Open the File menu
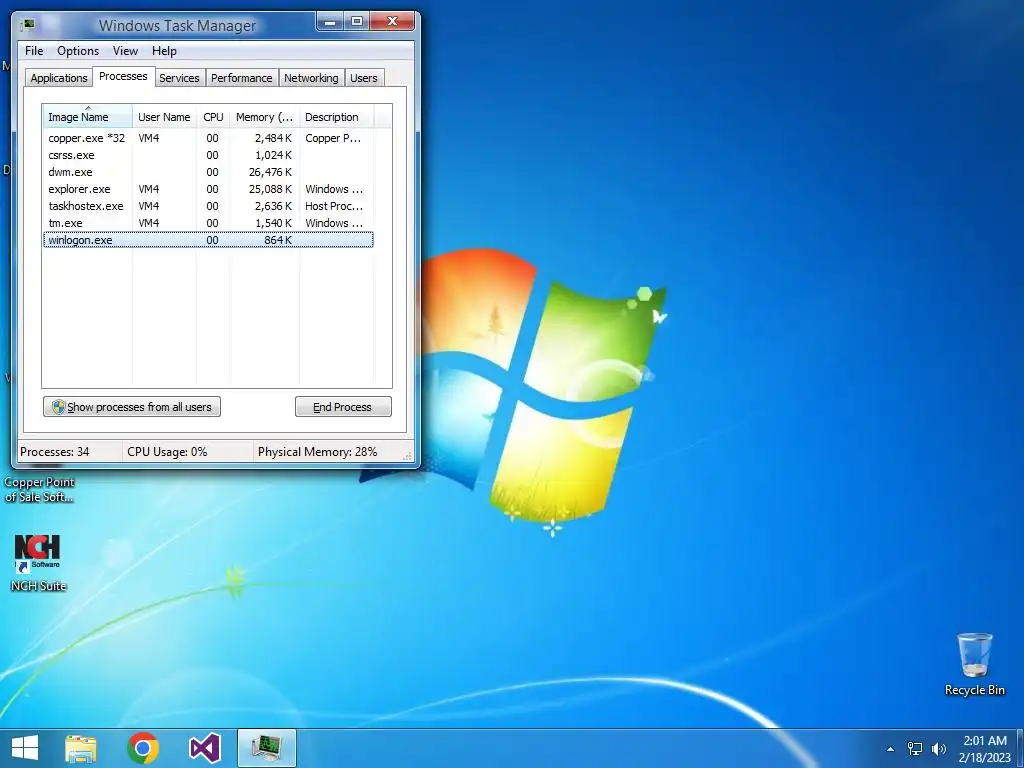This screenshot has width=1024, height=768. pos(34,51)
